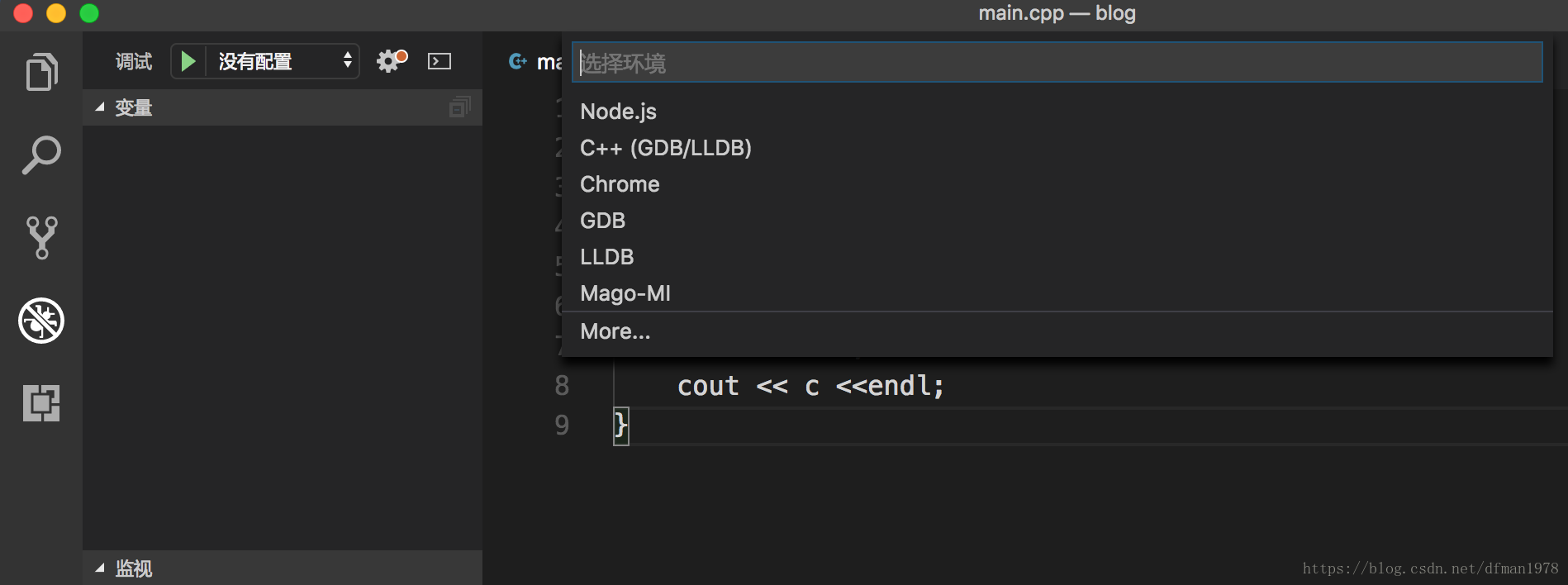Select GDB environment
The image size is (1568, 585).
(x=1057, y=221)
